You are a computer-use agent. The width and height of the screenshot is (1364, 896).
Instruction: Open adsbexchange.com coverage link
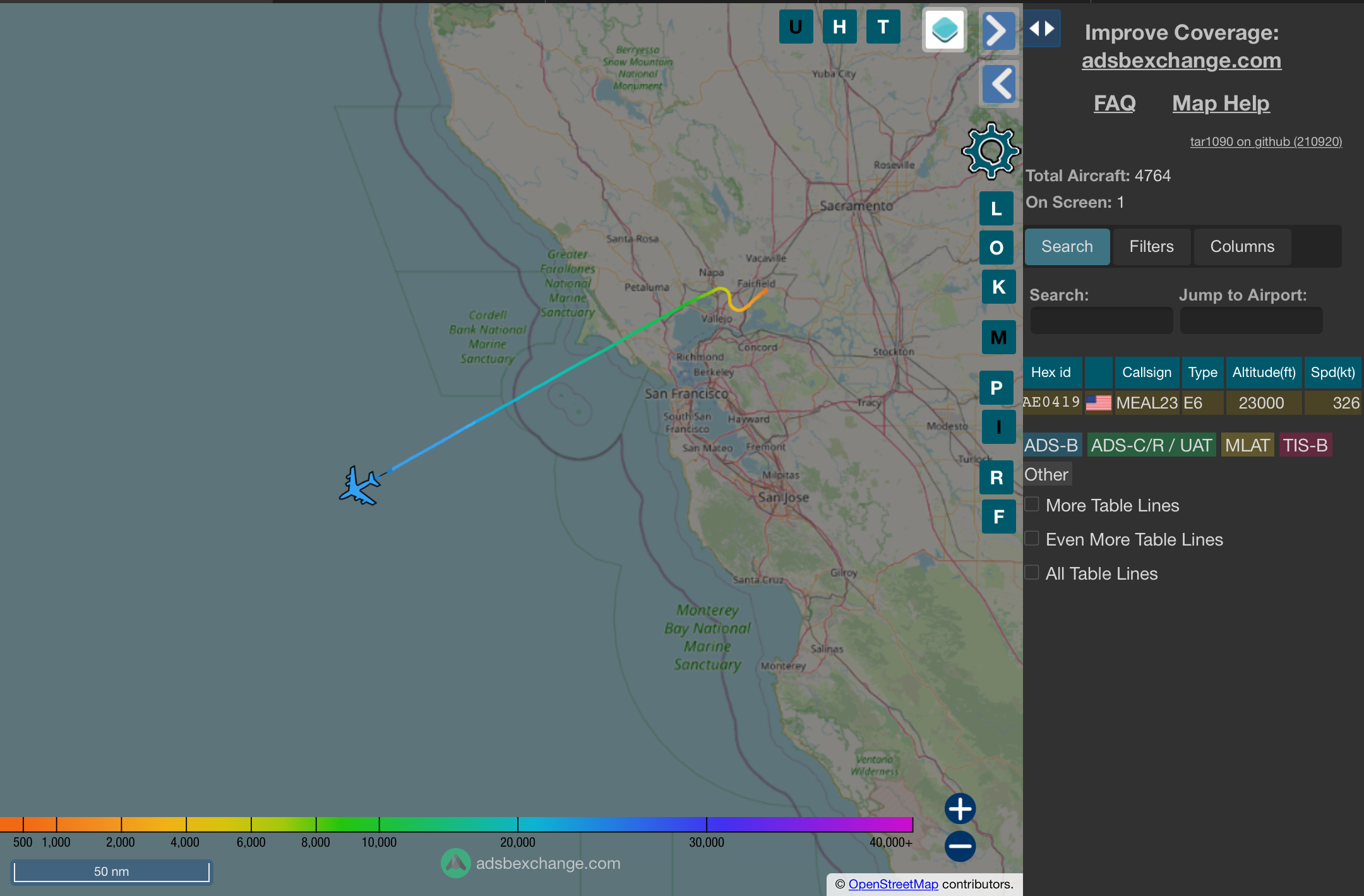pyautogui.click(x=1182, y=61)
